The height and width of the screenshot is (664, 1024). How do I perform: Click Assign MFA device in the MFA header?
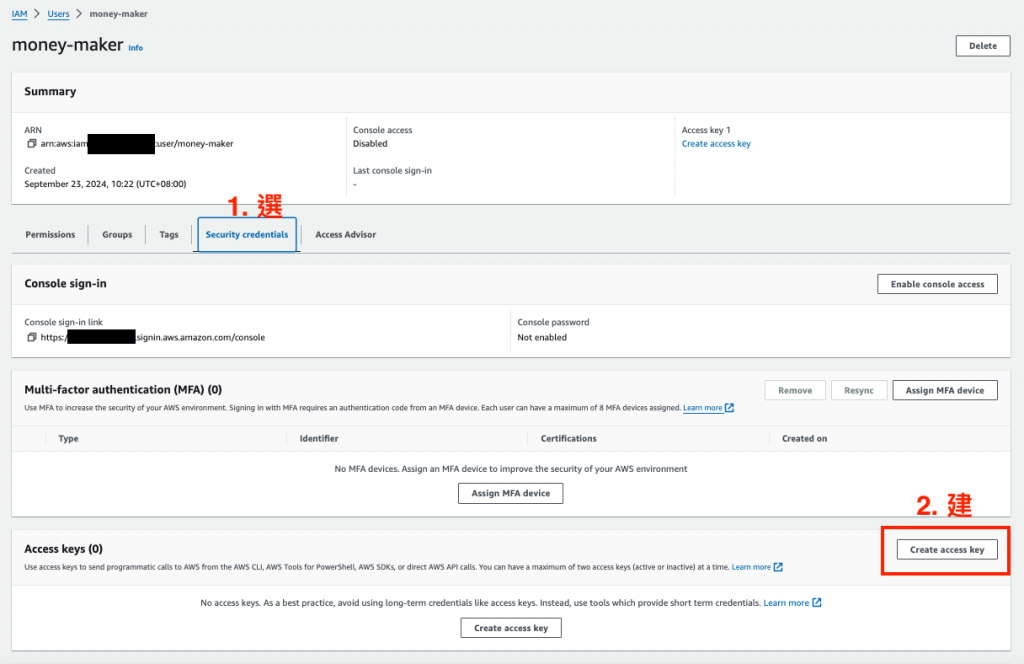[945, 390]
